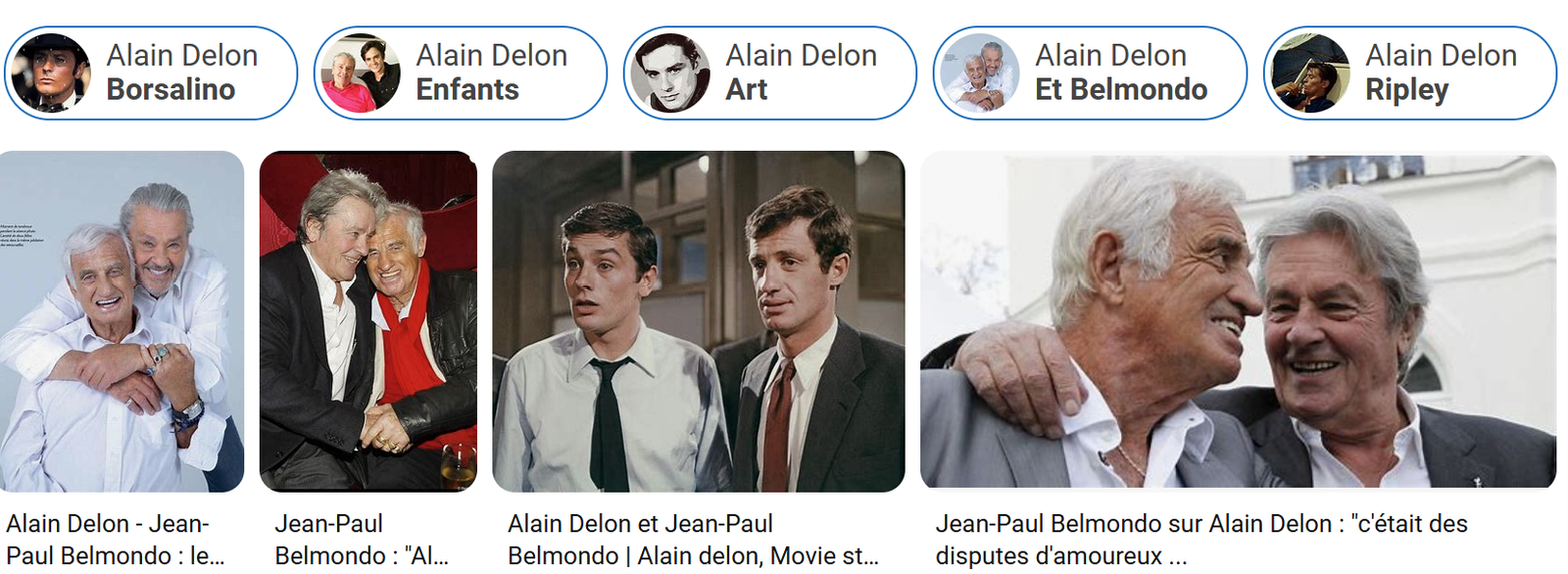
Task: Click the Enfants chip's small photo icon
Action: (x=361, y=73)
